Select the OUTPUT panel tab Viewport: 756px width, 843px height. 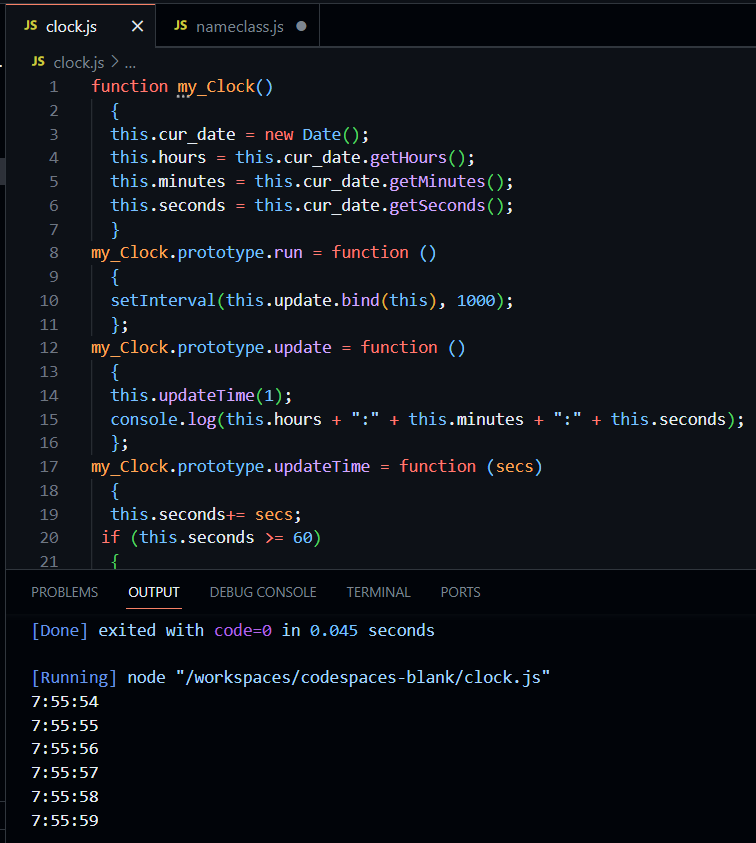pos(154,592)
